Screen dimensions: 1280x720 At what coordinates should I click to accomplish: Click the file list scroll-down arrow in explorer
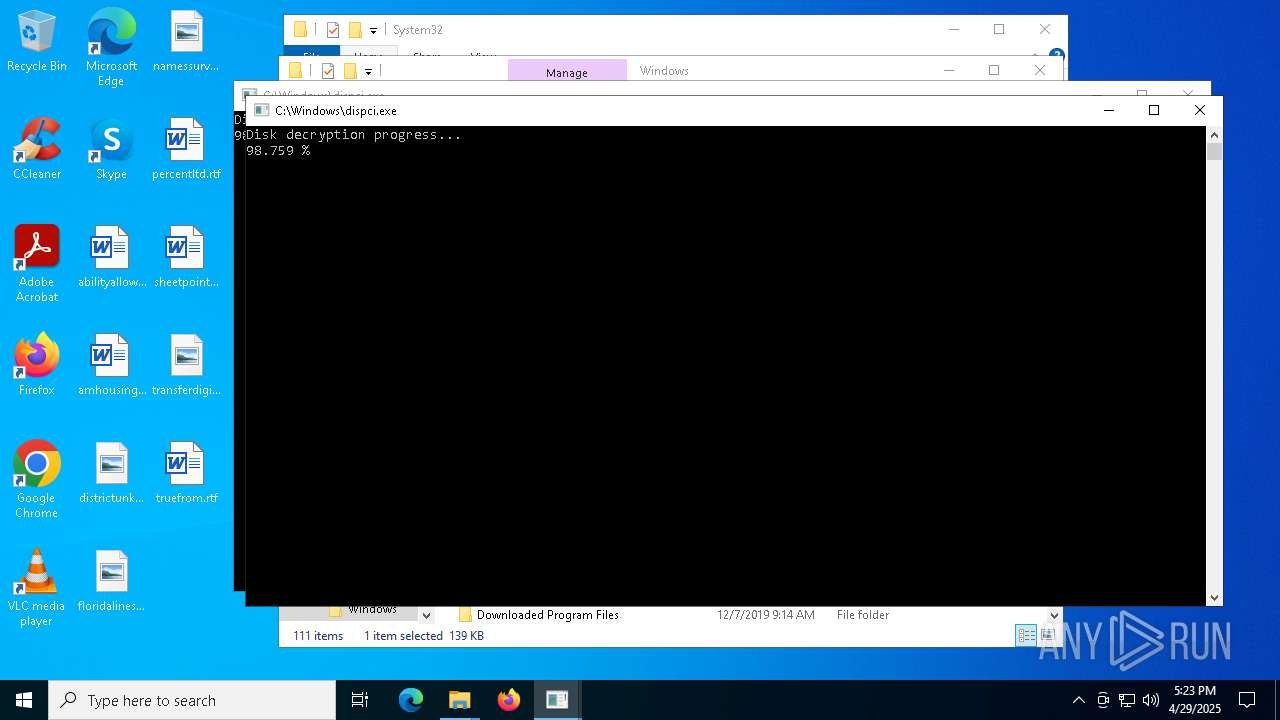(1054, 615)
